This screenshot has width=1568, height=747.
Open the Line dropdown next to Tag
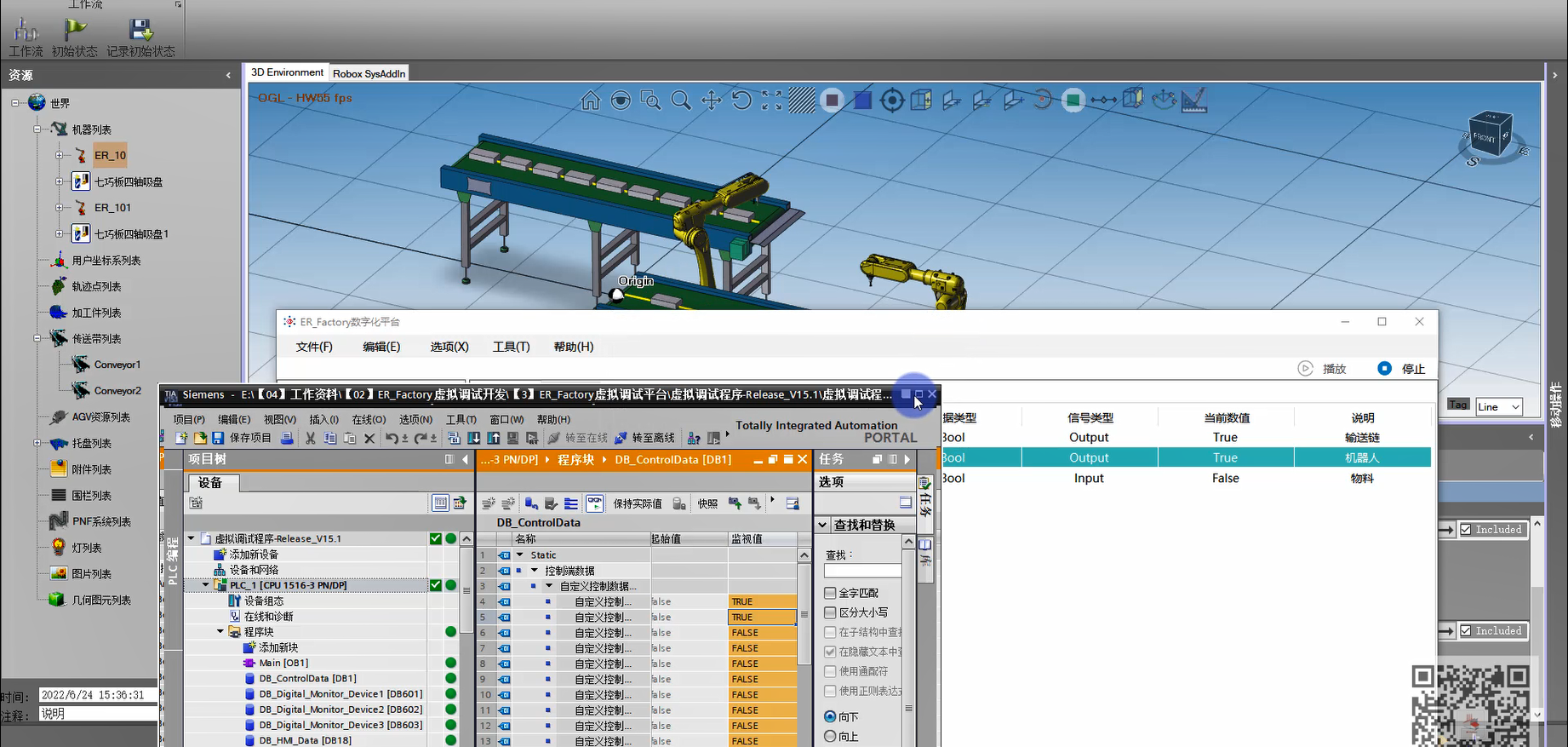pyautogui.click(x=1515, y=407)
